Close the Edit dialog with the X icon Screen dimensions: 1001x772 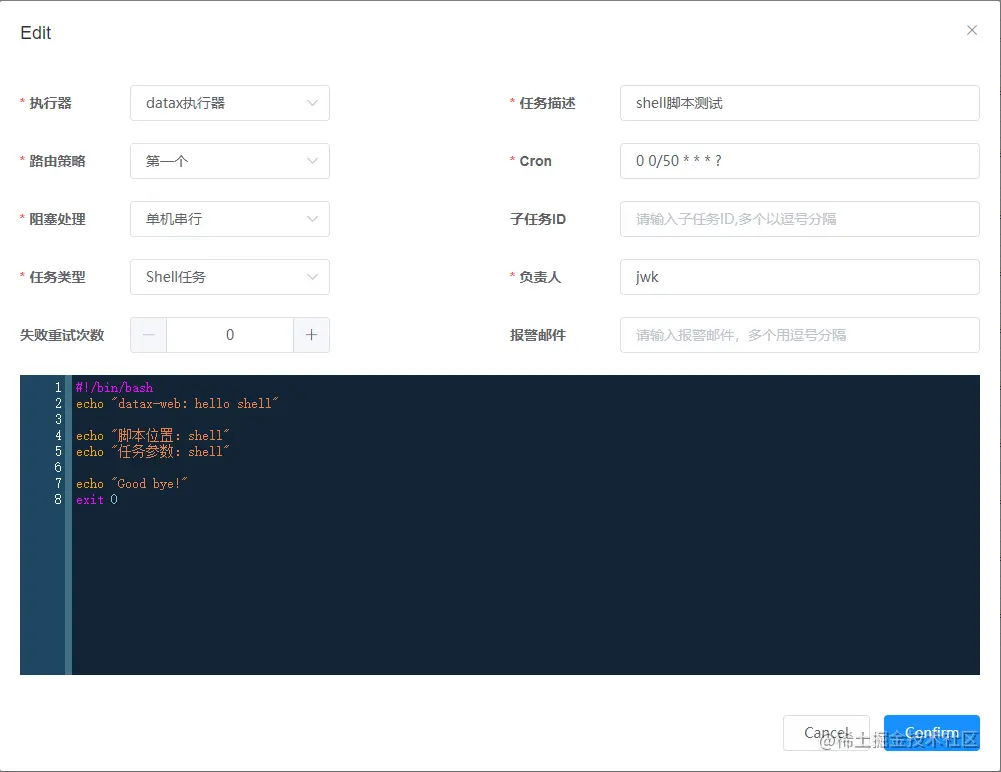pyautogui.click(x=972, y=30)
